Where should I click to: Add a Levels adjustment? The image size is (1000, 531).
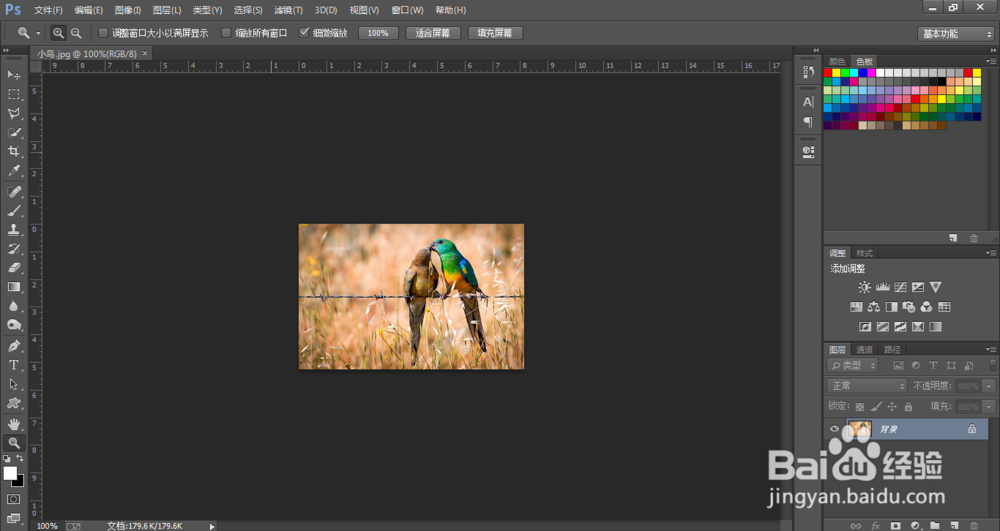pyautogui.click(x=882, y=287)
